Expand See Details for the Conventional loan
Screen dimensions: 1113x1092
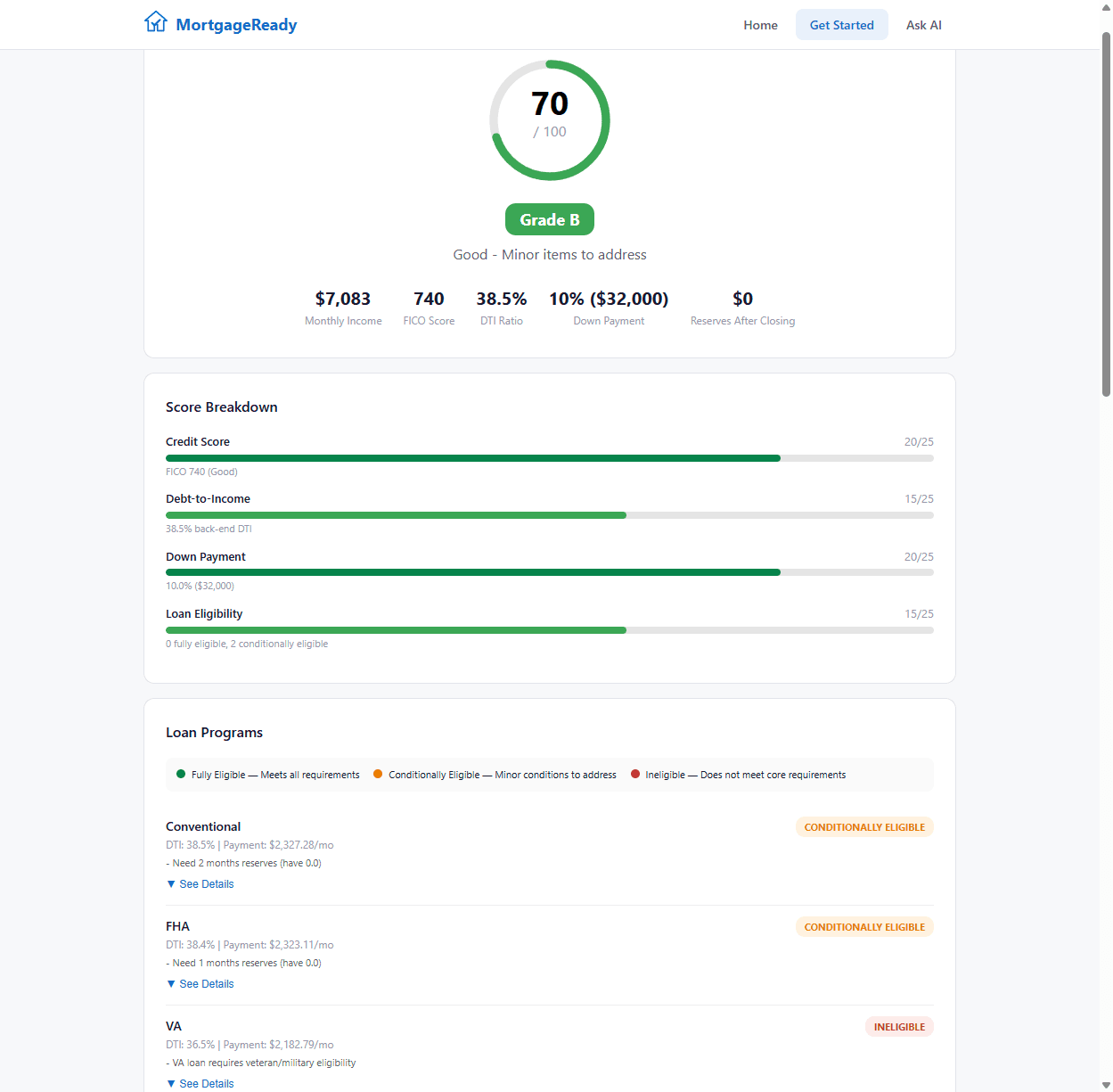tap(206, 883)
